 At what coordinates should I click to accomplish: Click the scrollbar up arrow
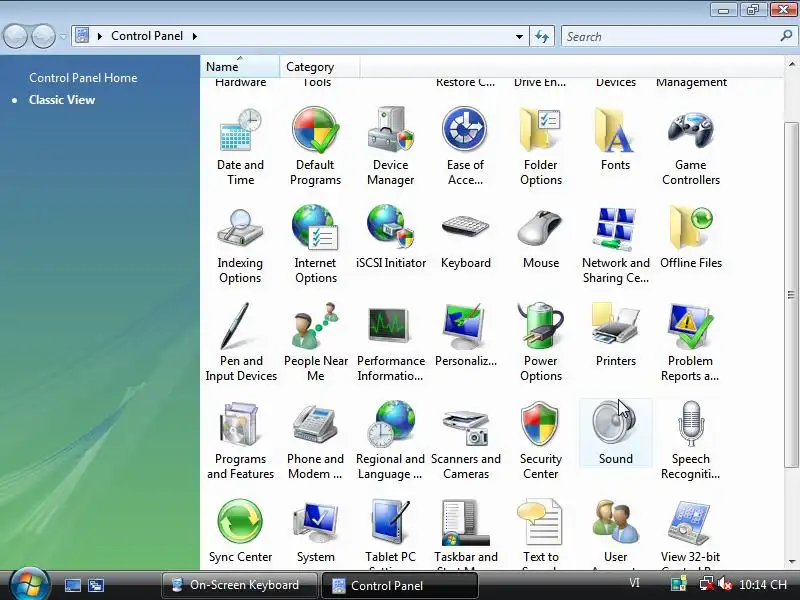791,65
